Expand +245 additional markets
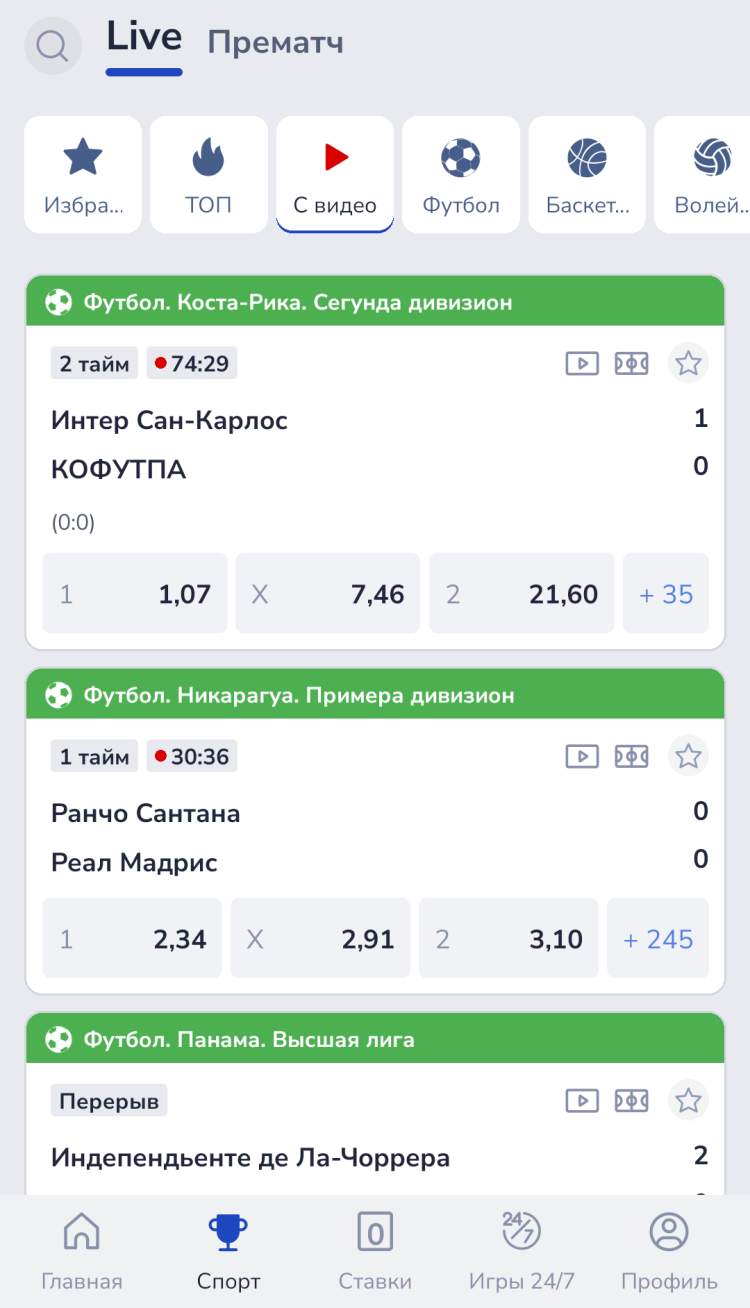This screenshot has width=750, height=1308. click(x=658, y=939)
